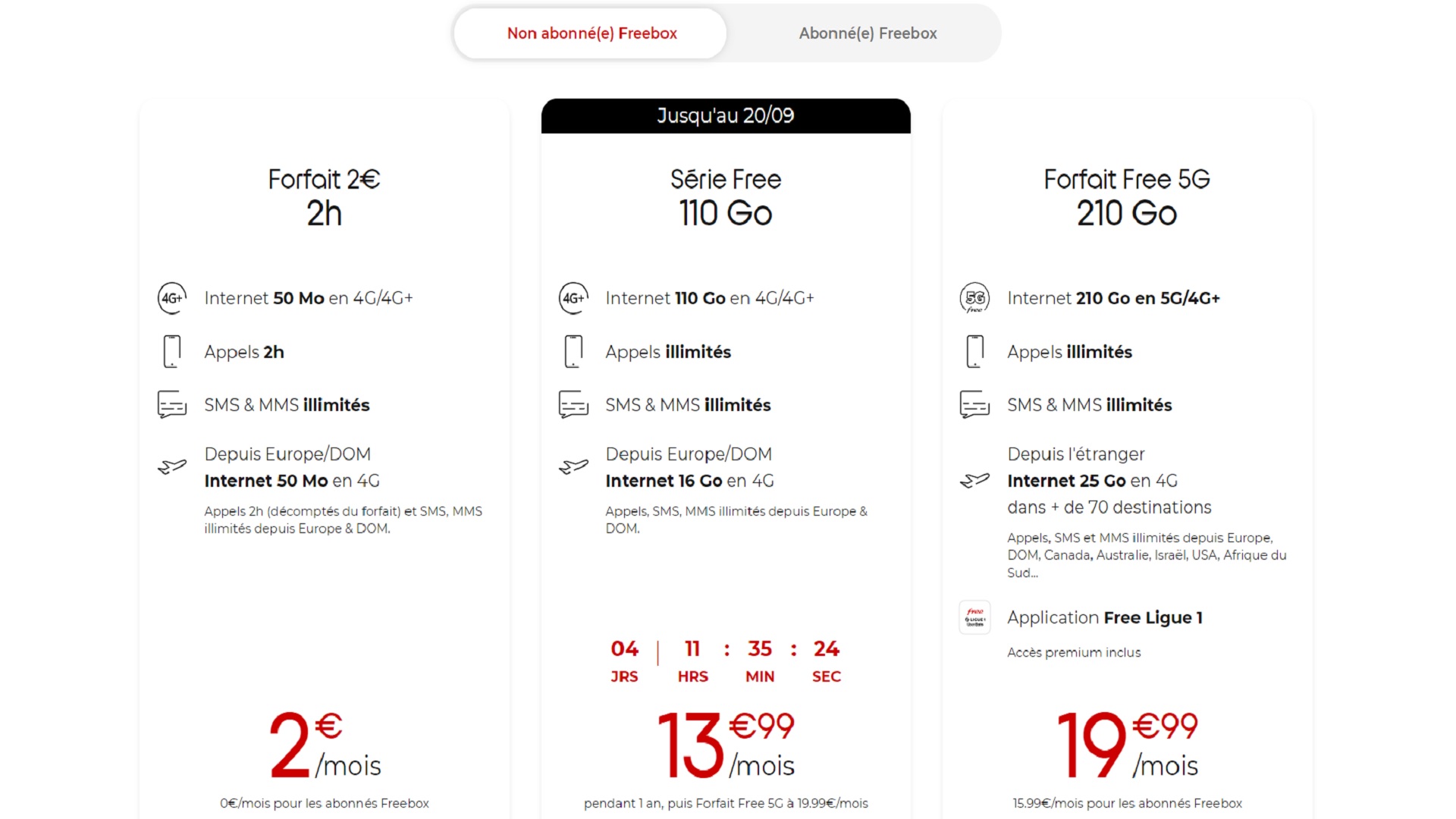Screen dimensions: 1456x819
Task: Click the airplane icon beside Depuis l'étranger
Action: coord(974,480)
